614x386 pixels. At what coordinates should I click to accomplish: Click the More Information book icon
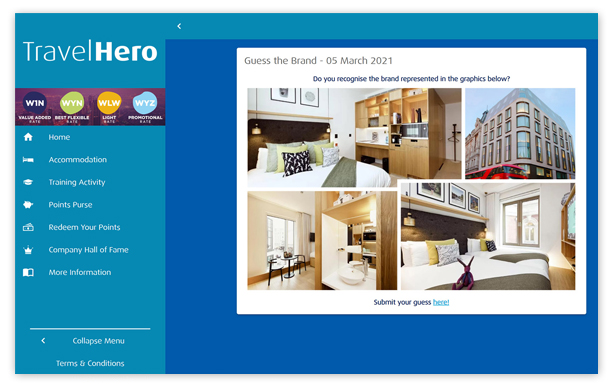(x=28, y=272)
